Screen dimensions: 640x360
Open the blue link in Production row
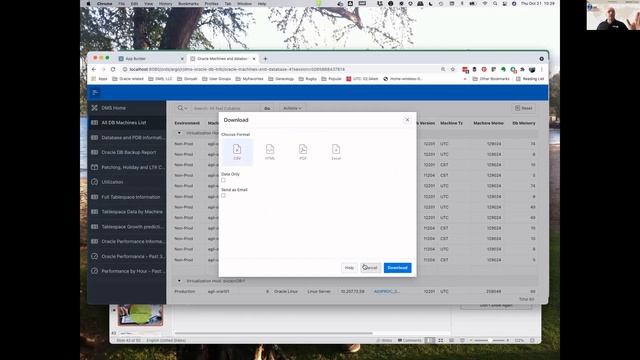pyautogui.click(x=387, y=291)
